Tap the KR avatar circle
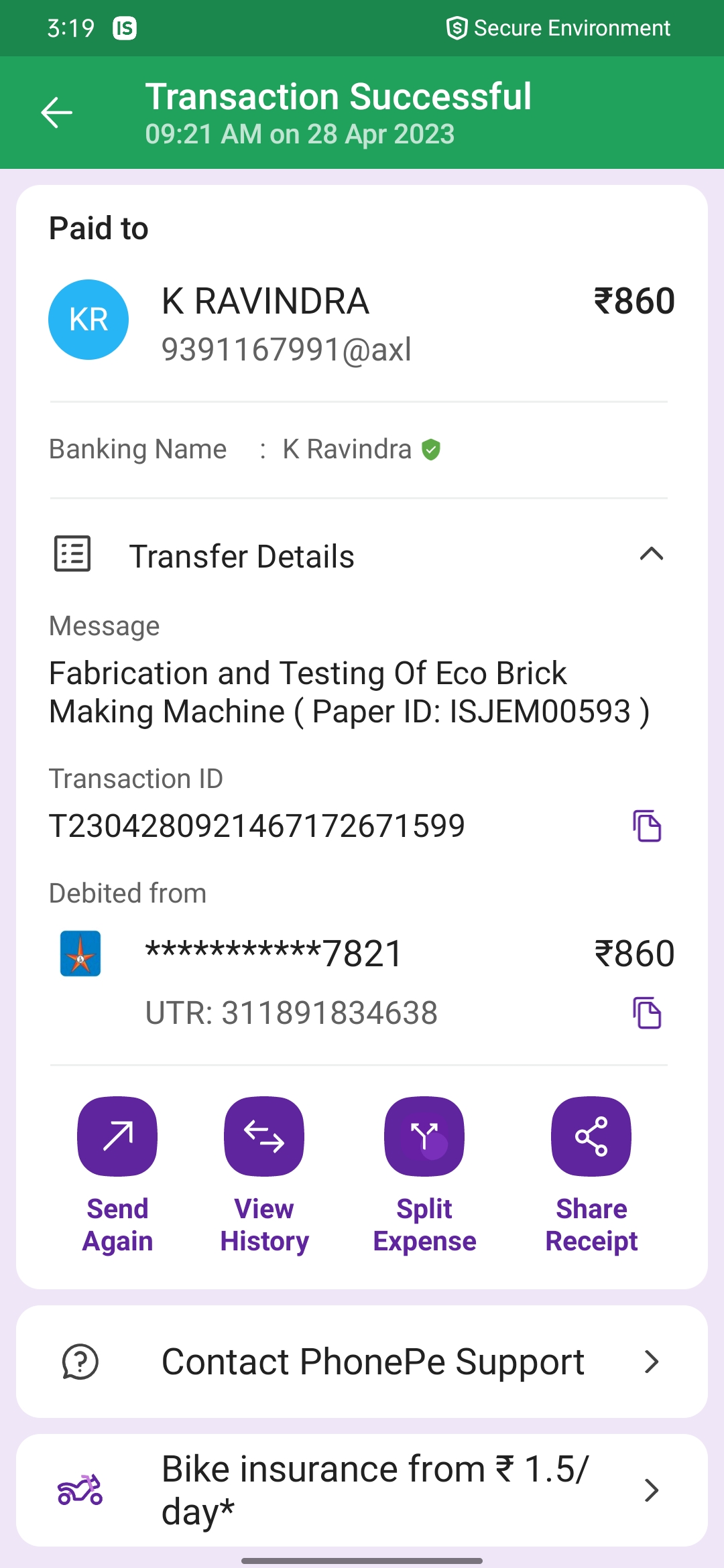 [88, 320]
